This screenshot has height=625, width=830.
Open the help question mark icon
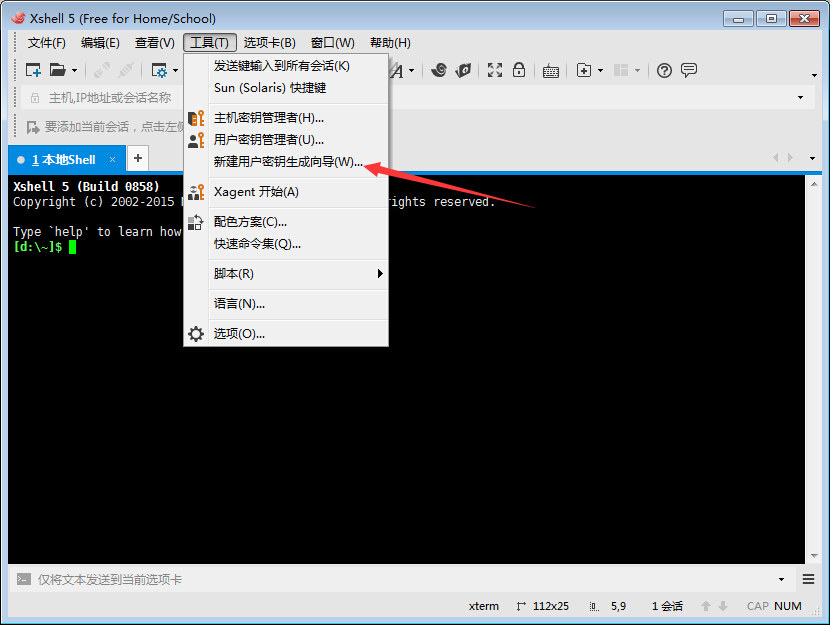coord(664,70)
